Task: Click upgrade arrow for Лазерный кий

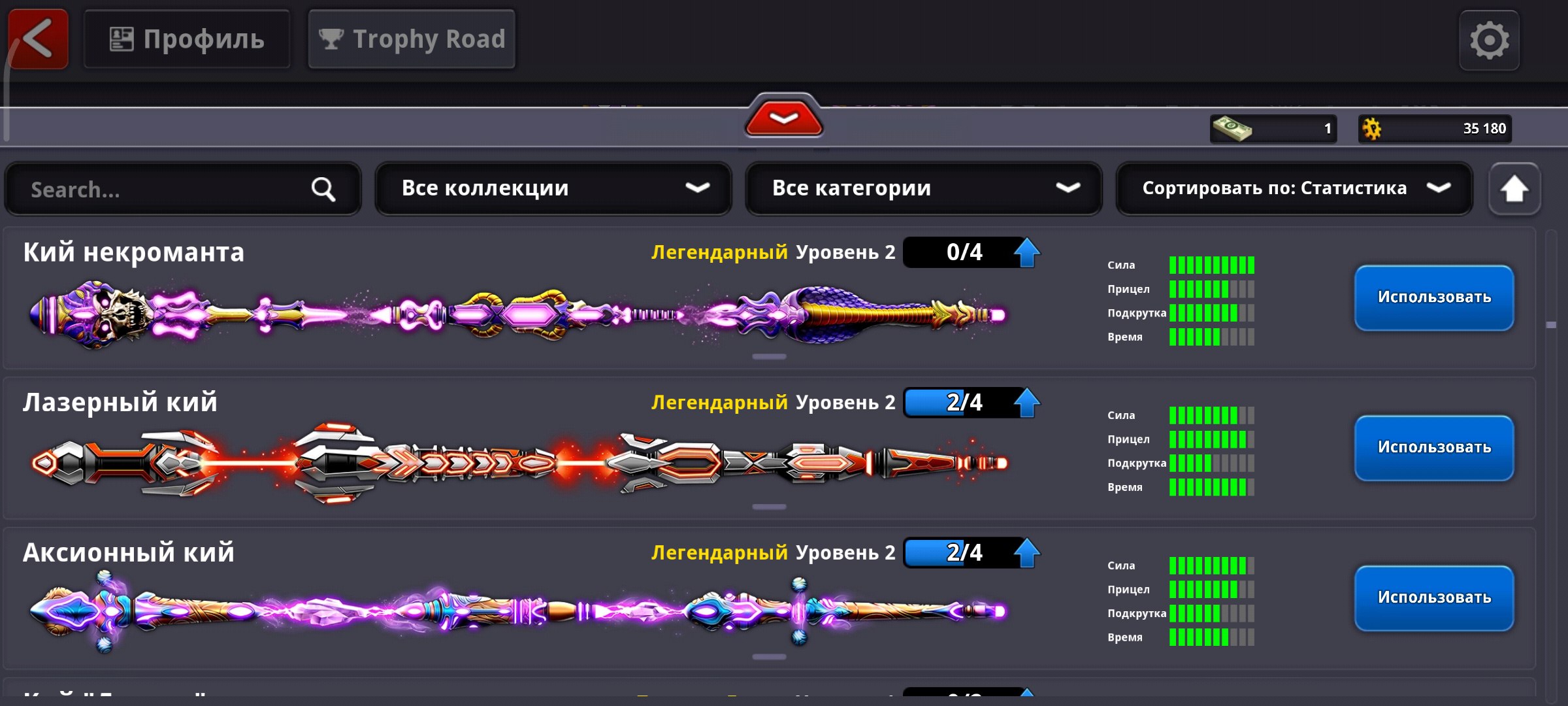Action: pos(1026,403)
